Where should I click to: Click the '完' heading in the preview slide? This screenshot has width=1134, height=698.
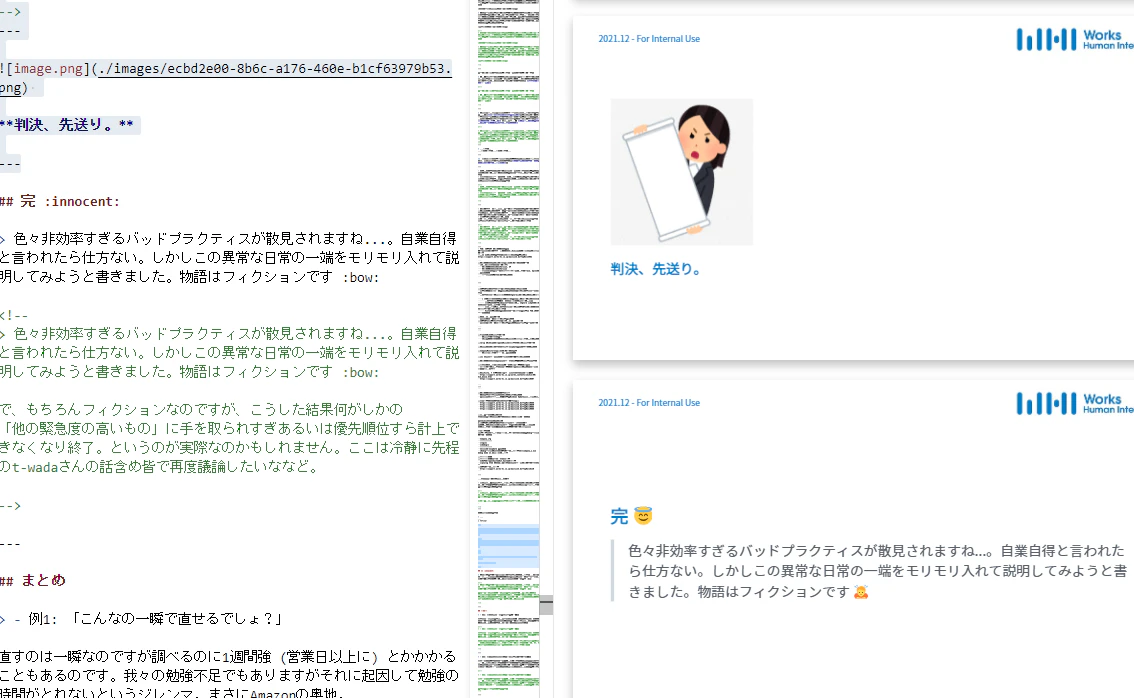(x=619, y=516)
